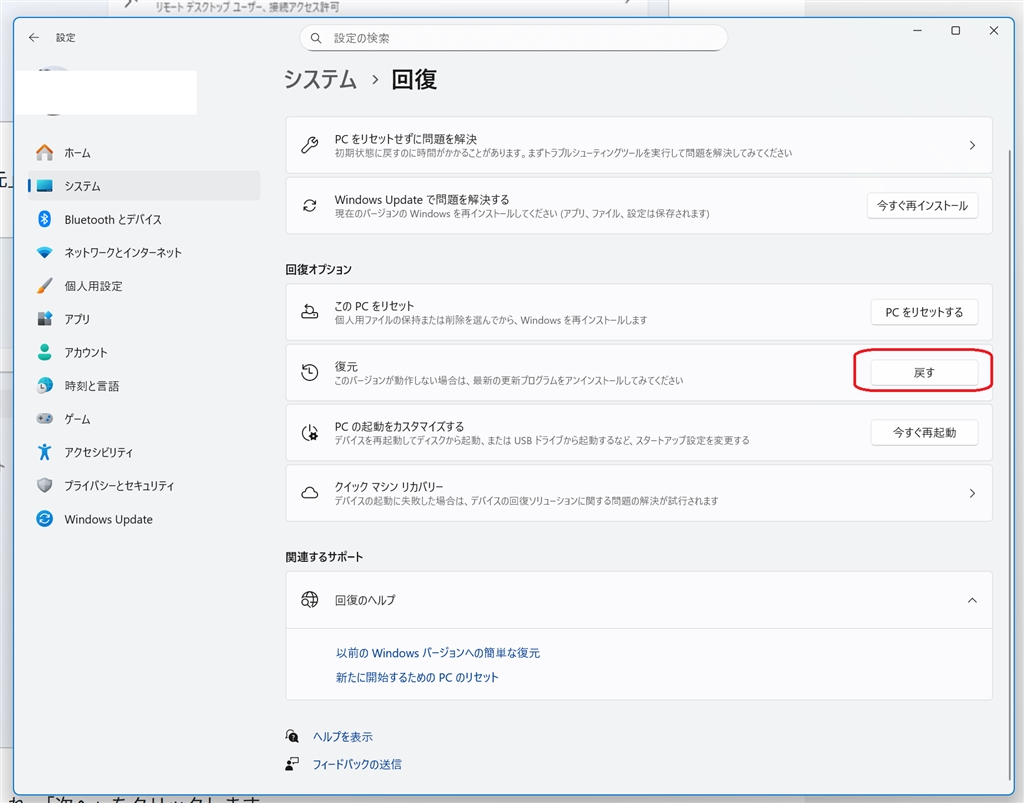Select システム in the sidebar

[144, 186]
